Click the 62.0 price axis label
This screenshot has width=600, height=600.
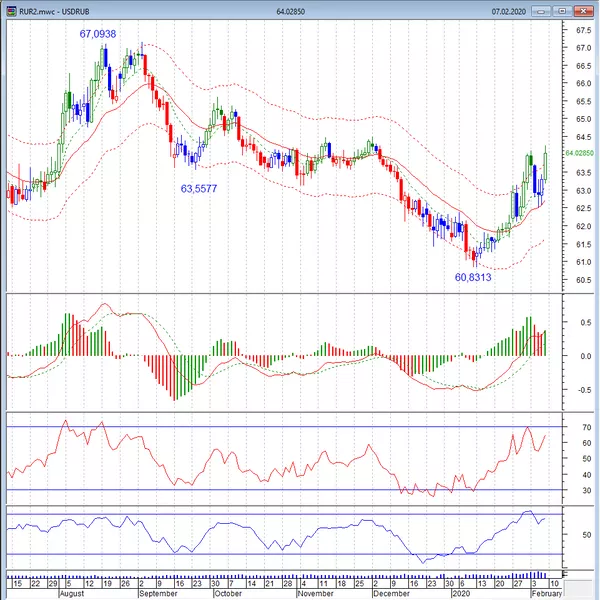[584, 227]
